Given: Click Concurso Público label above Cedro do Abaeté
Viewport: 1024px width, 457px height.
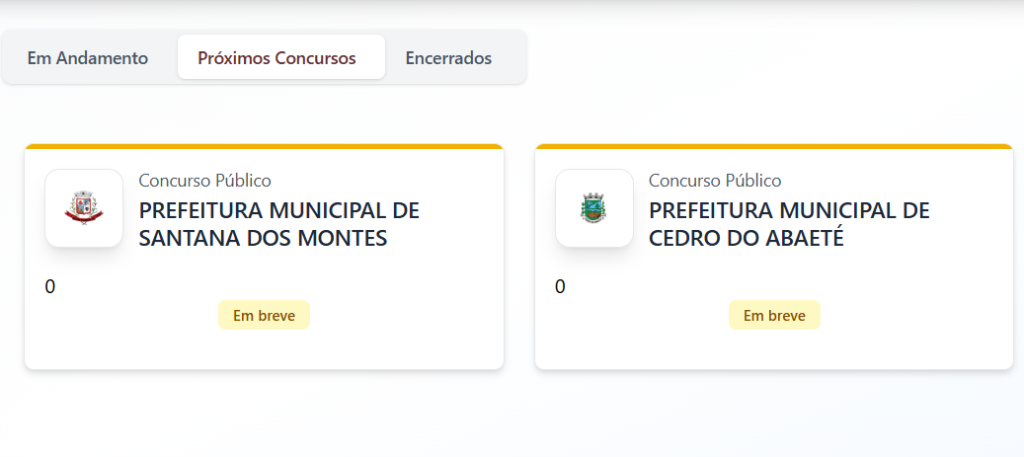Looking at the screenshot, I should [715, 180].
